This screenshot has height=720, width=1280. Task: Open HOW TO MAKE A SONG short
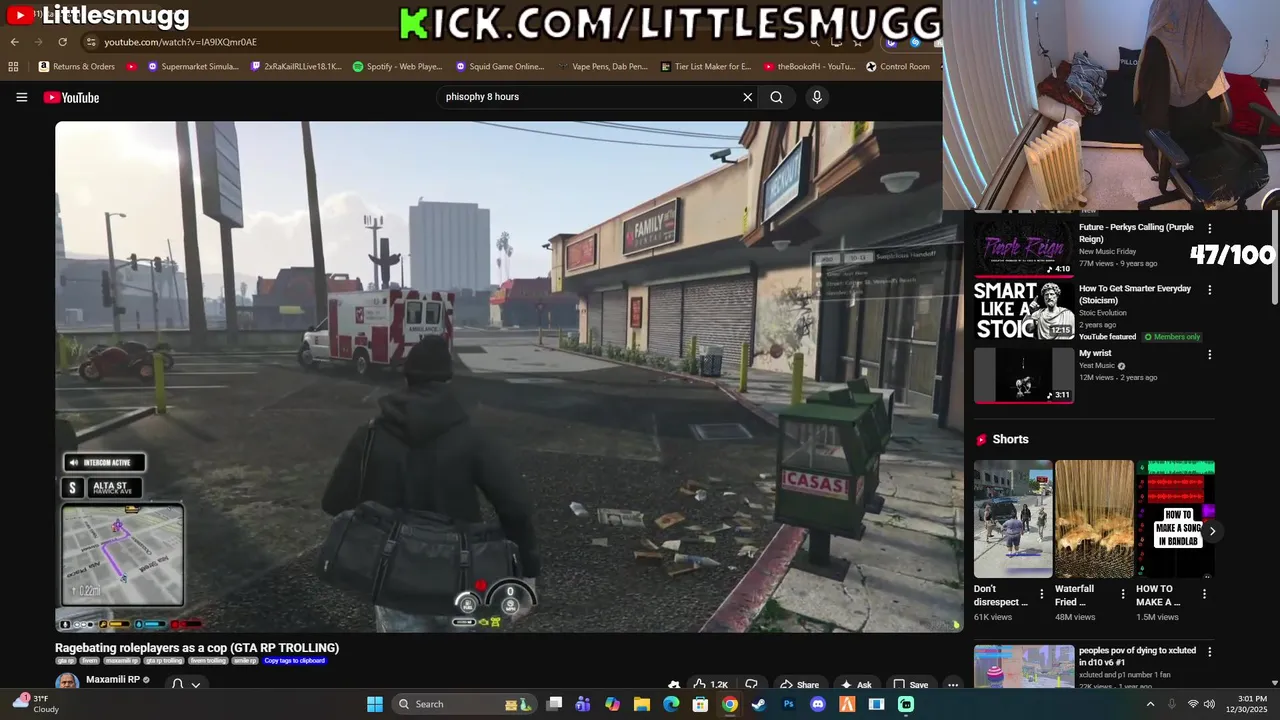pyautogui.click(x=1175, y=519)
